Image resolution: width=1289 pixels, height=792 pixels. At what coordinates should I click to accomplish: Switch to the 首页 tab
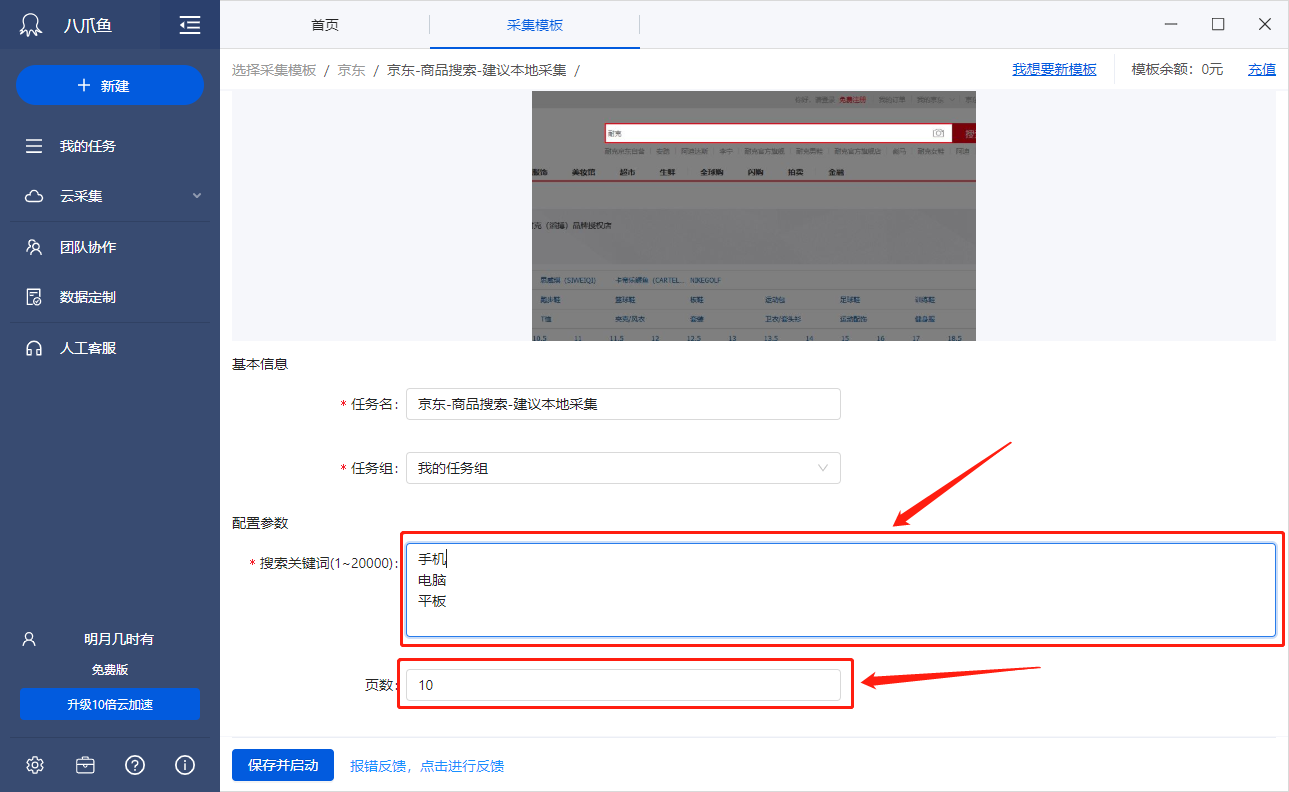(325, 25)
